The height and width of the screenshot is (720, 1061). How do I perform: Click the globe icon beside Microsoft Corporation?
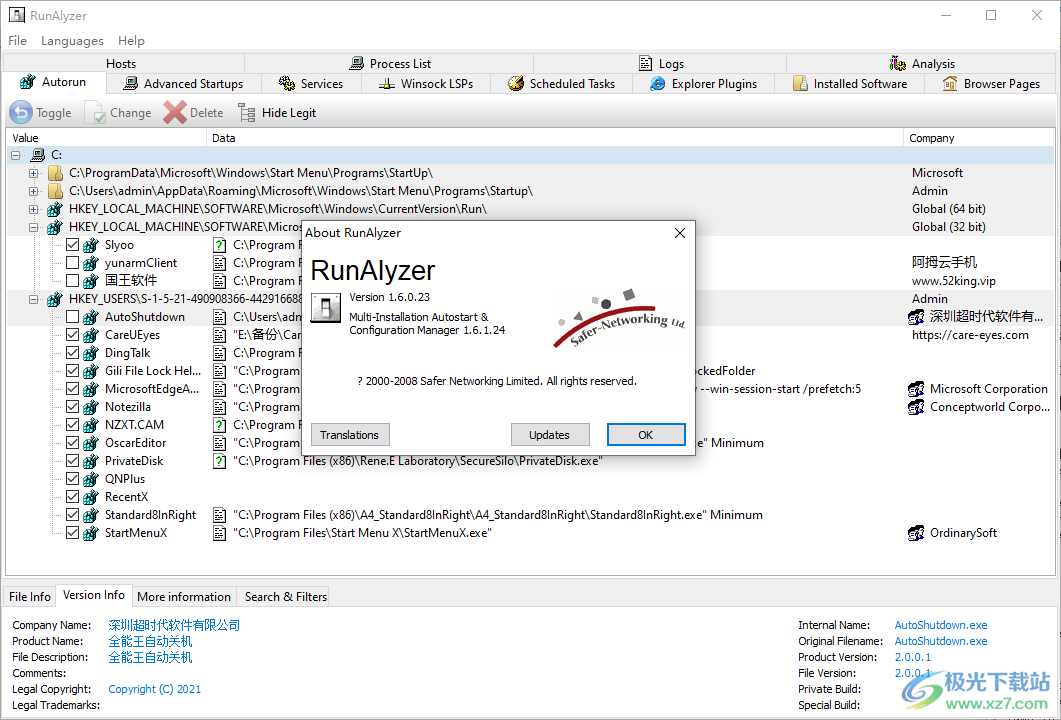[916, 389]
